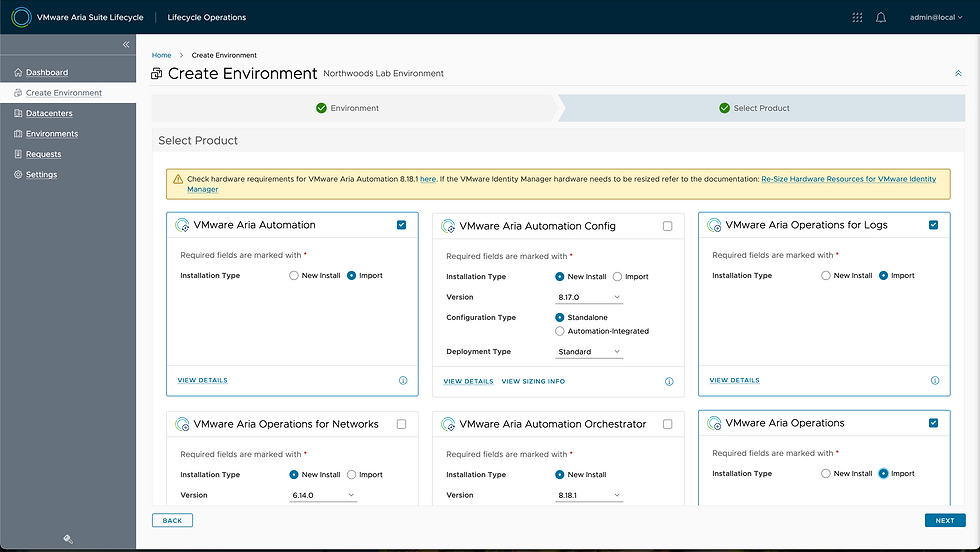Uncheck the VMware Aria Automation checkbox
The width and height of the screenshot is (980, 552).
[x=401, y=225]
